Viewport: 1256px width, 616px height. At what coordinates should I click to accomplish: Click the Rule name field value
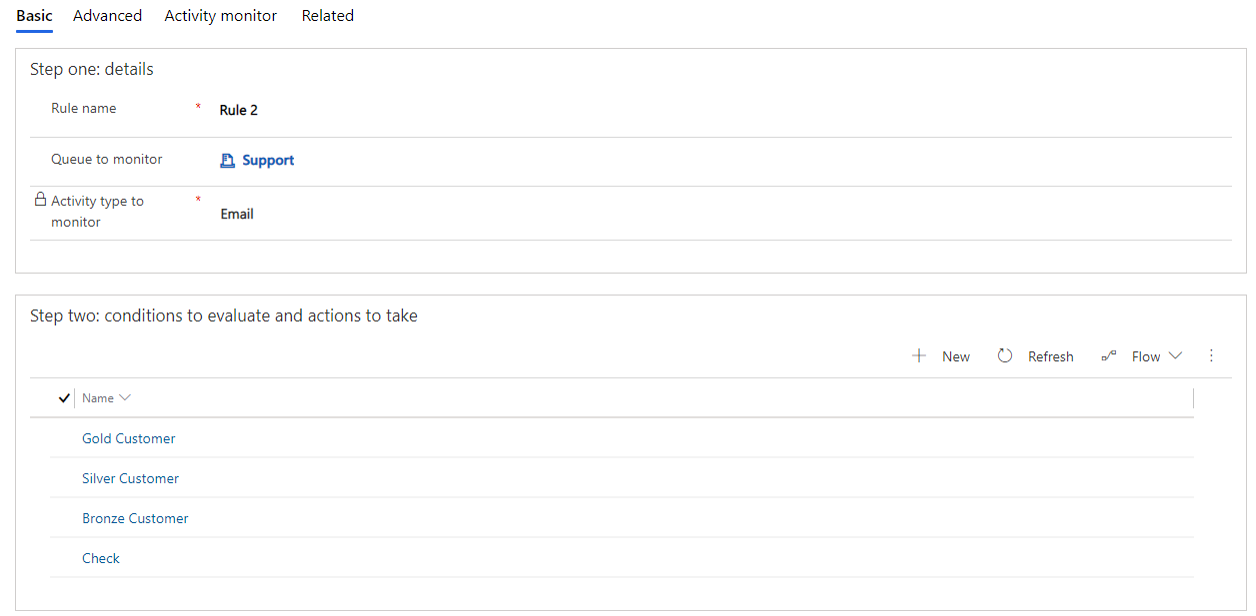(x=239, y=110)
